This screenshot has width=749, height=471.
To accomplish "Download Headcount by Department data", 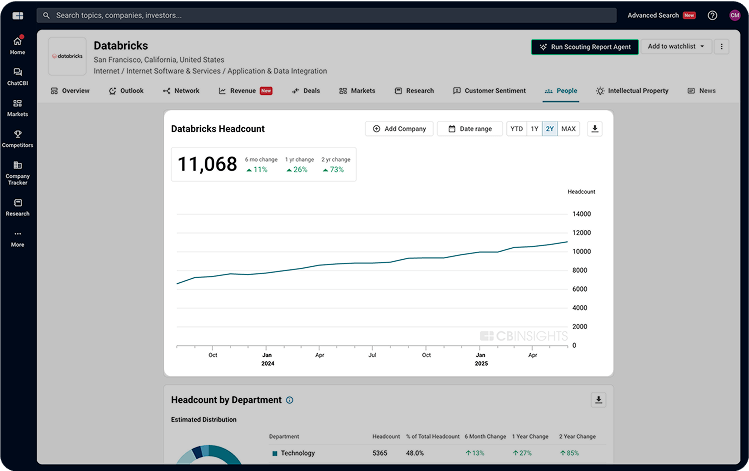I will click(598, 400).
